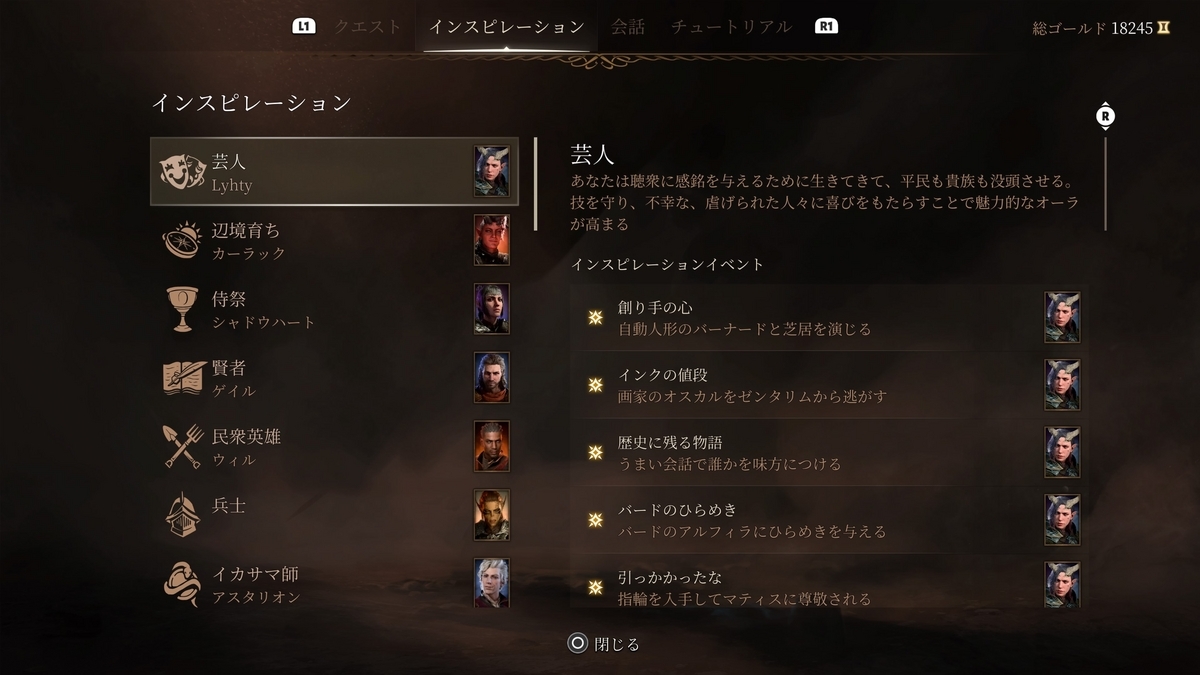Viewport: 1200px width, 675px height.
Task: Click Shadowheart's portrait in the 侍祭 row
Action: pyautogui.click(x=492, y=309)
